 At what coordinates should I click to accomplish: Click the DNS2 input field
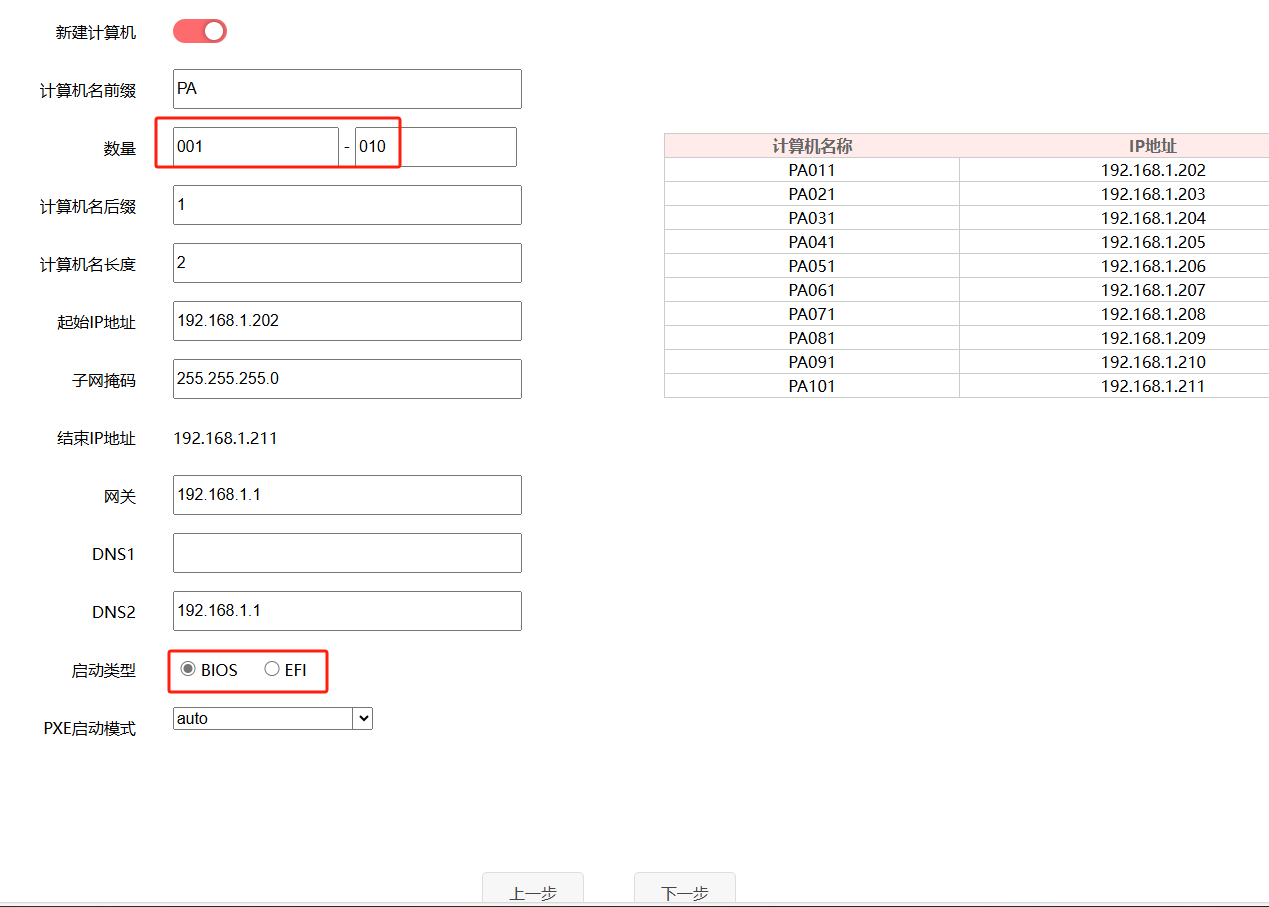[347, 611]
